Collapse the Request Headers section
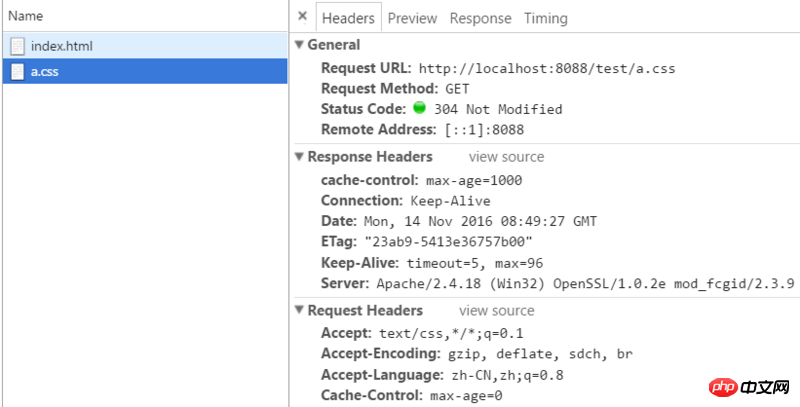The image size is (800, 407). coord(299,311)
